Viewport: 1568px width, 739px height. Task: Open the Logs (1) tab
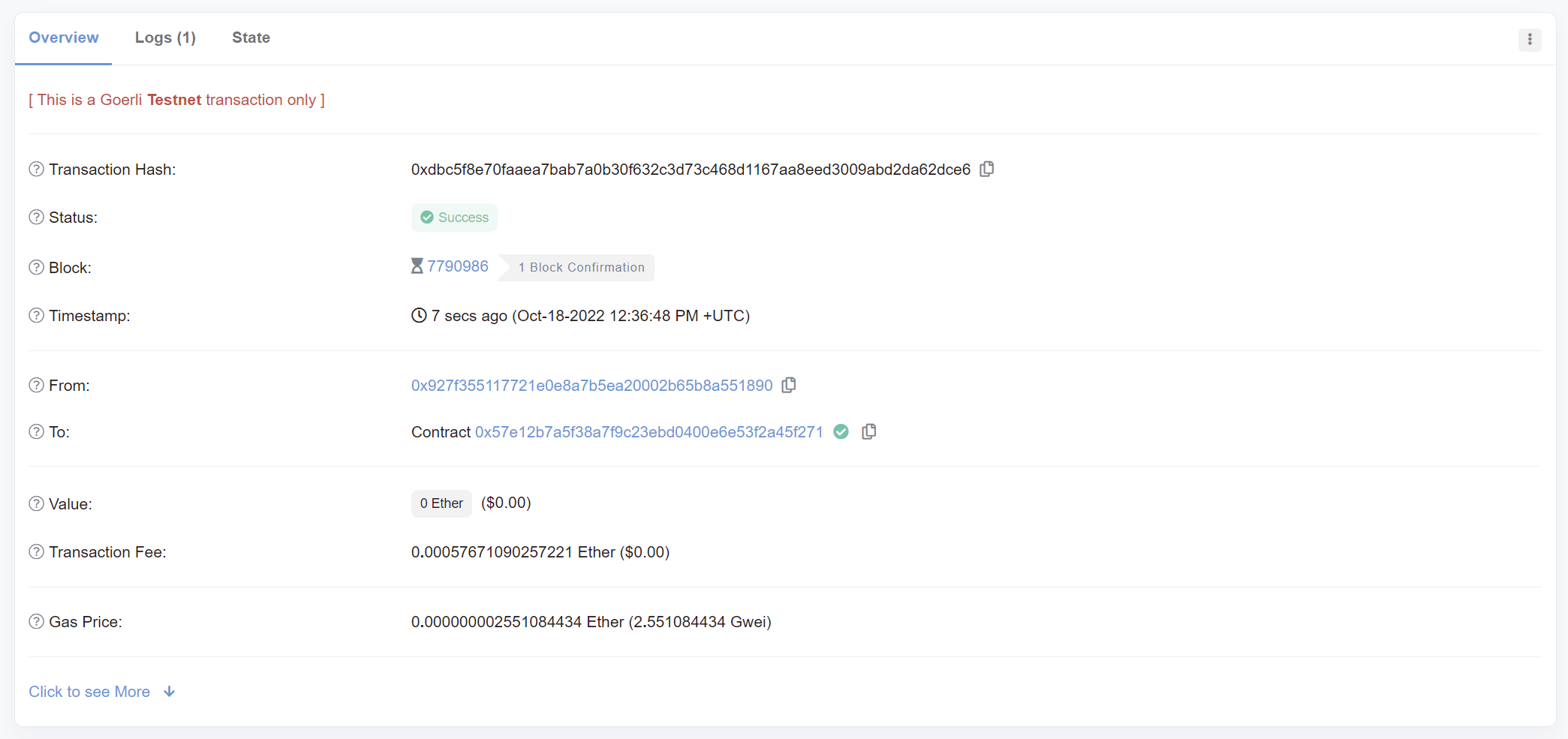(165, 38)
